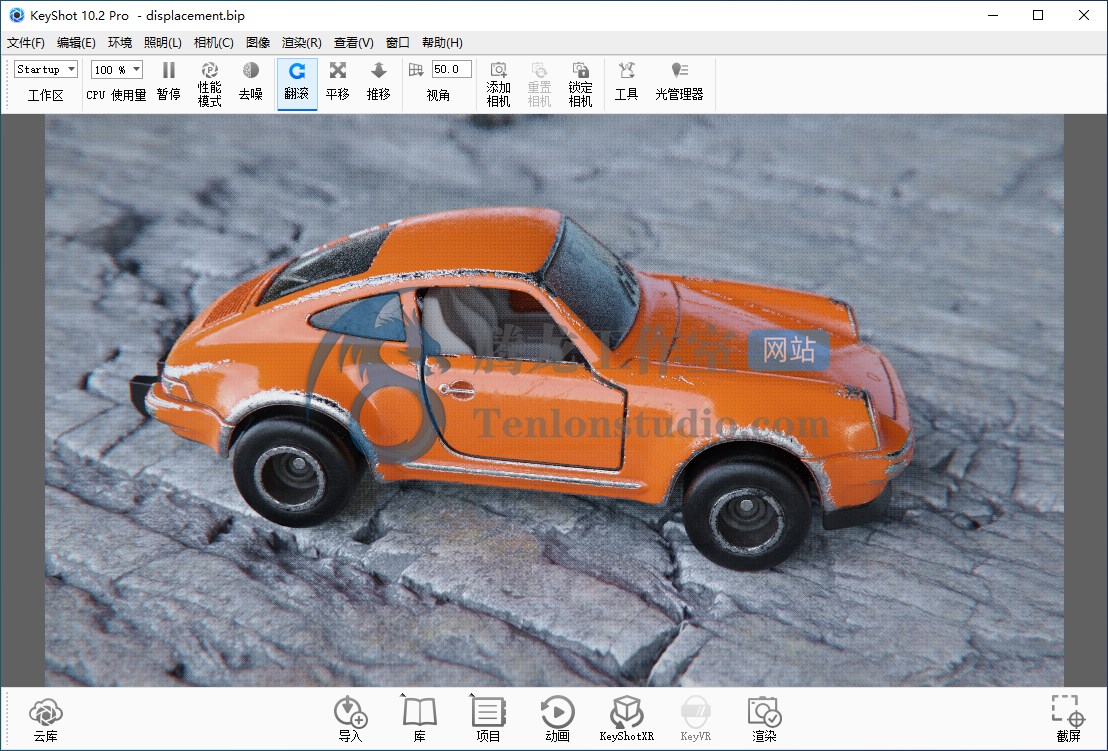This screenshot has width=1108, height=751.
Task: Close the KeyShot window
Action: tap(1084, 15)
